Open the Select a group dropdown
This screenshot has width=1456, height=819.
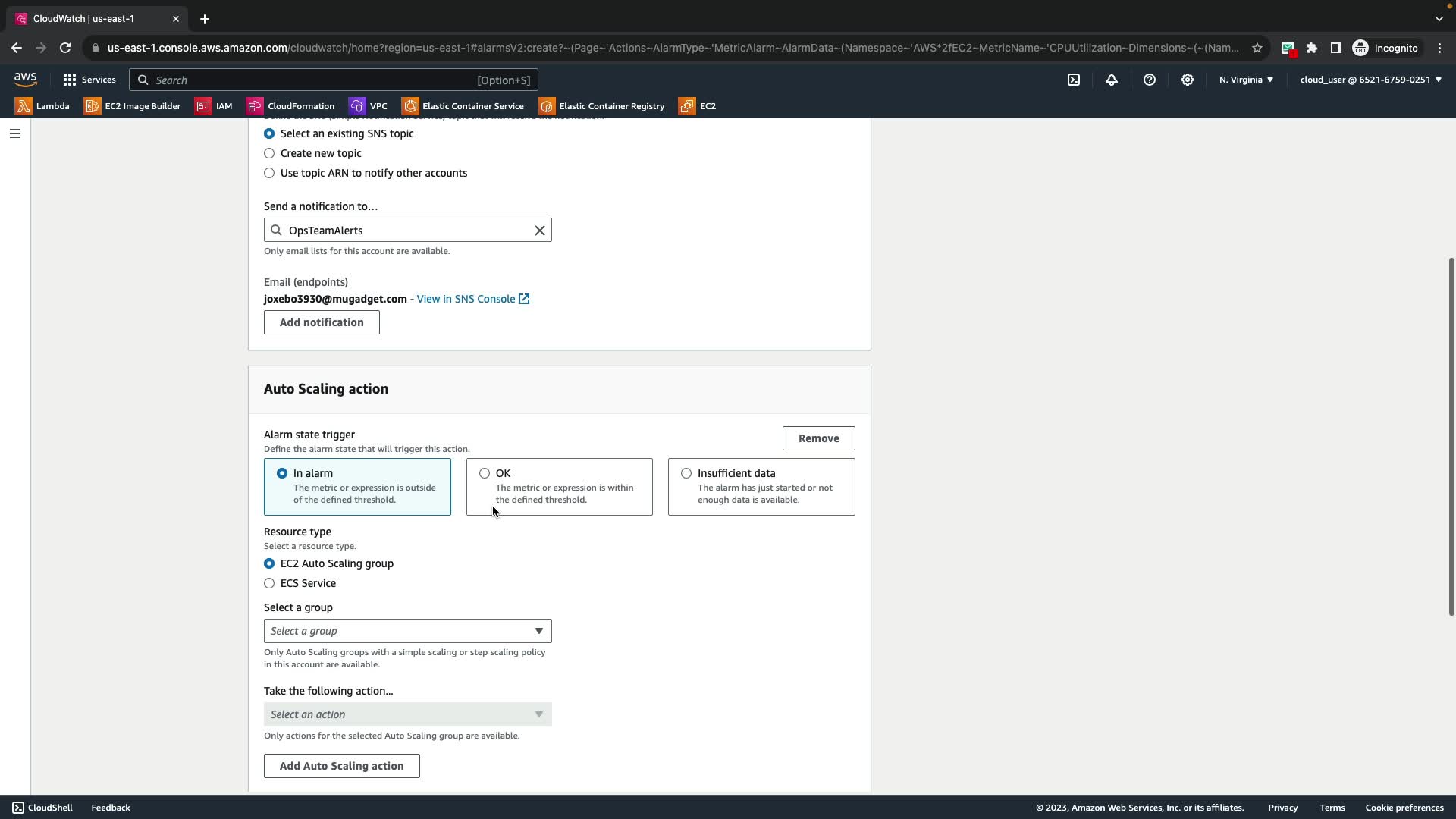[x=407, y=631]
